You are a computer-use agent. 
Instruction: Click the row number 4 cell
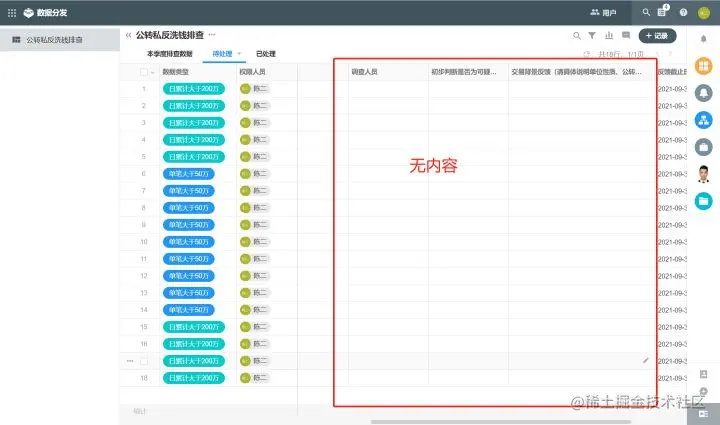coord(144,140)
